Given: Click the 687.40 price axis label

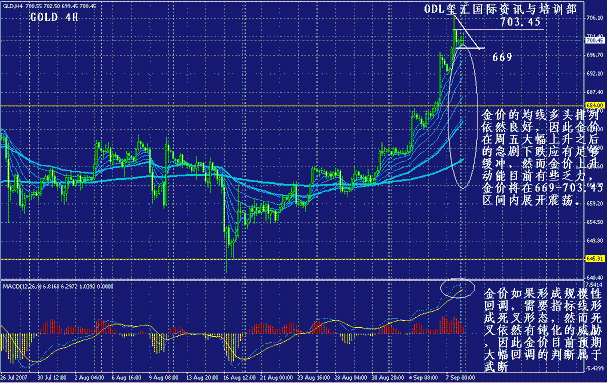Looking at the screenshot, I should 595,92.
